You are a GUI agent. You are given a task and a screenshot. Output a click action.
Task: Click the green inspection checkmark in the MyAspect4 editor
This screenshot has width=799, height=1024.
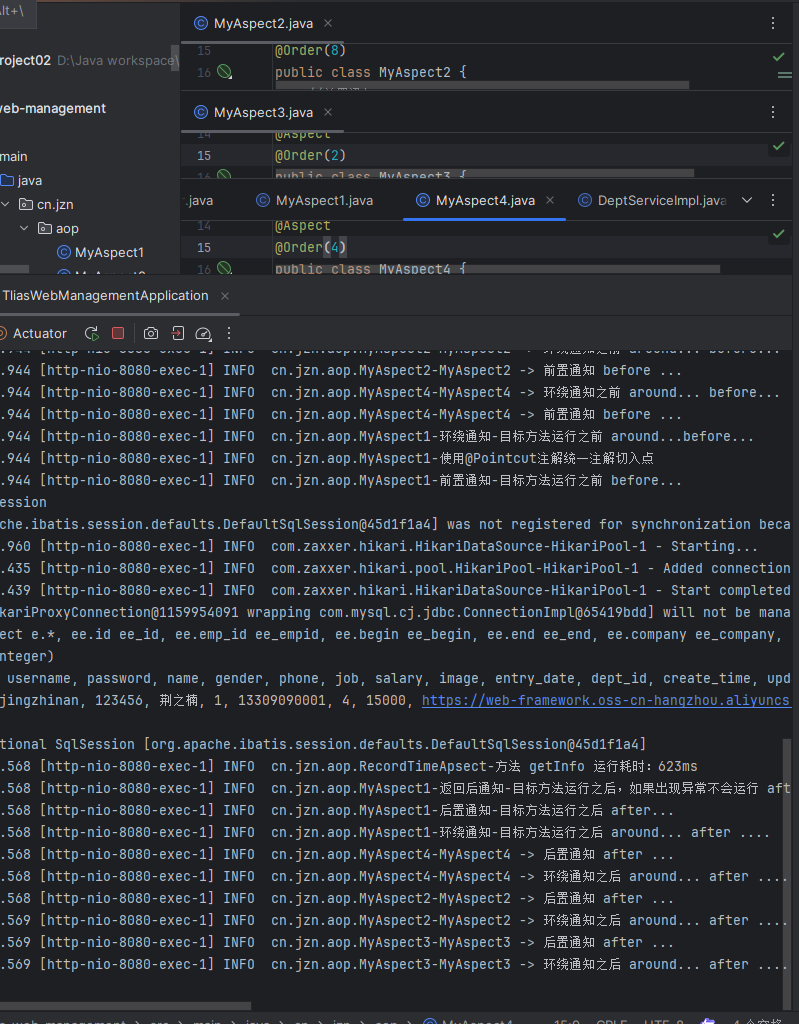tap(779, 234)
